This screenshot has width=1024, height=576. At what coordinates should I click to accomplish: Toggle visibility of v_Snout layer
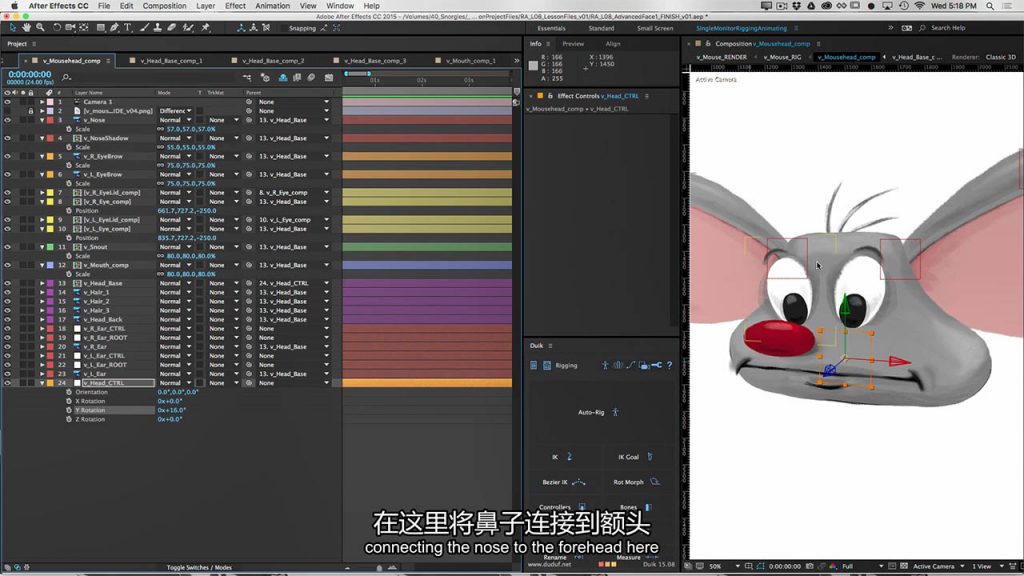click(x=7, y=248)
